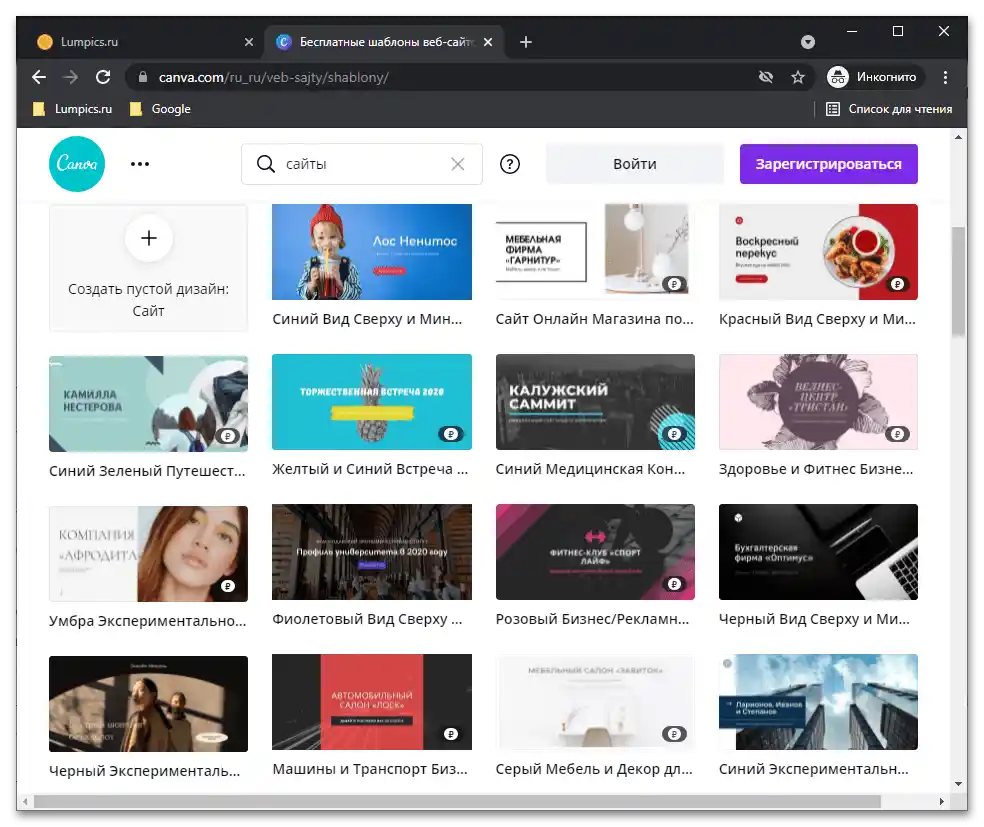Click paid badge on Сайт Онлайн Магазина thumbnail
This screenshot has height=827, width=984.
pyautogui.click(x=674, y=284)
